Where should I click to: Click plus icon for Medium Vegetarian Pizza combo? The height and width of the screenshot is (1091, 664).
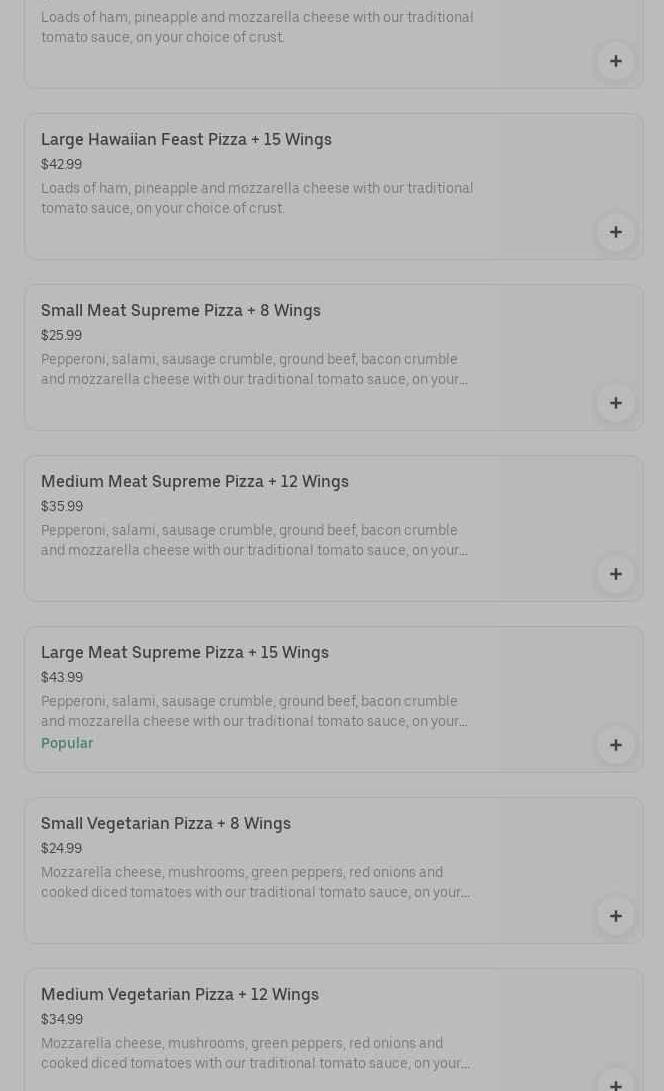615,1082
